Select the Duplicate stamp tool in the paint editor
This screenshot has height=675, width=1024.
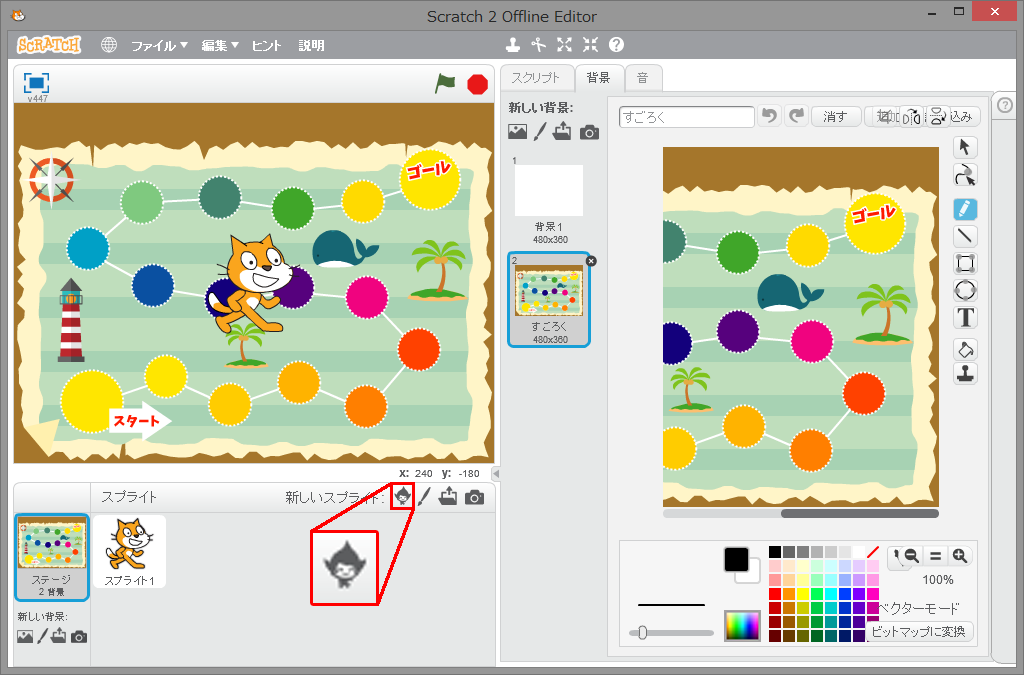point(965,373)
